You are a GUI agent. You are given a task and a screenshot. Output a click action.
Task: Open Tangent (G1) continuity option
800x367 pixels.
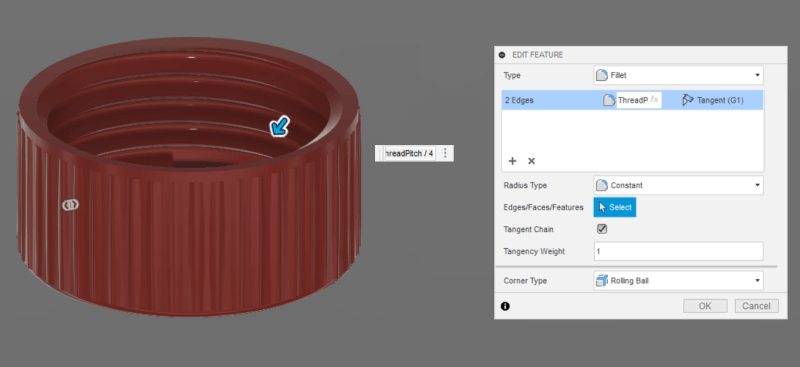713,101
